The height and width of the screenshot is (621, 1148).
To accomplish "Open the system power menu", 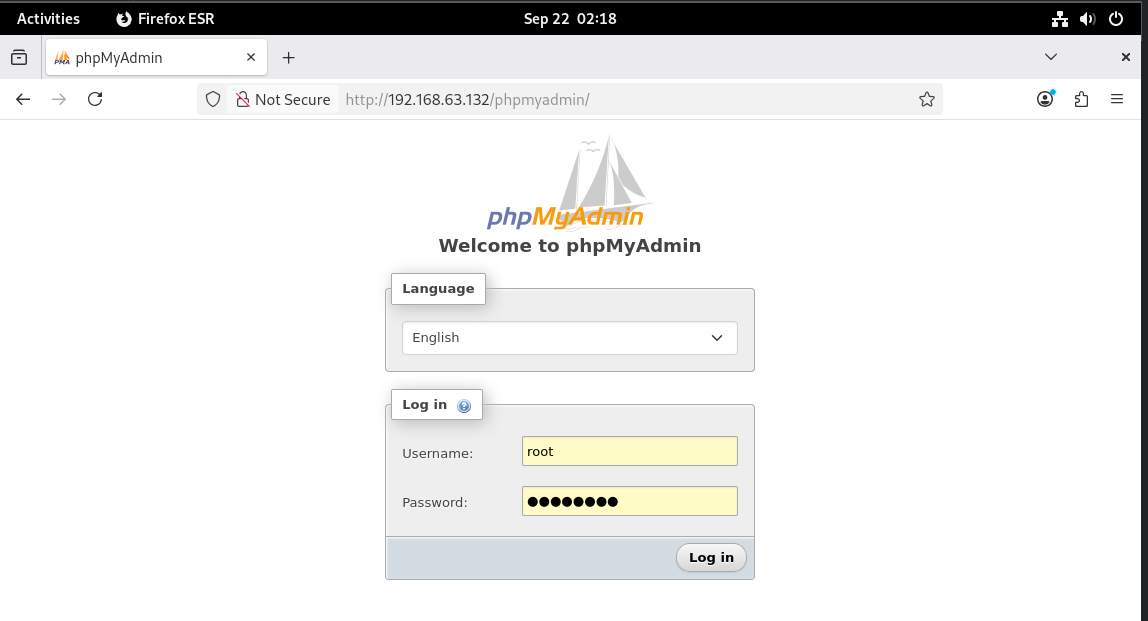I will [1116, 19].
